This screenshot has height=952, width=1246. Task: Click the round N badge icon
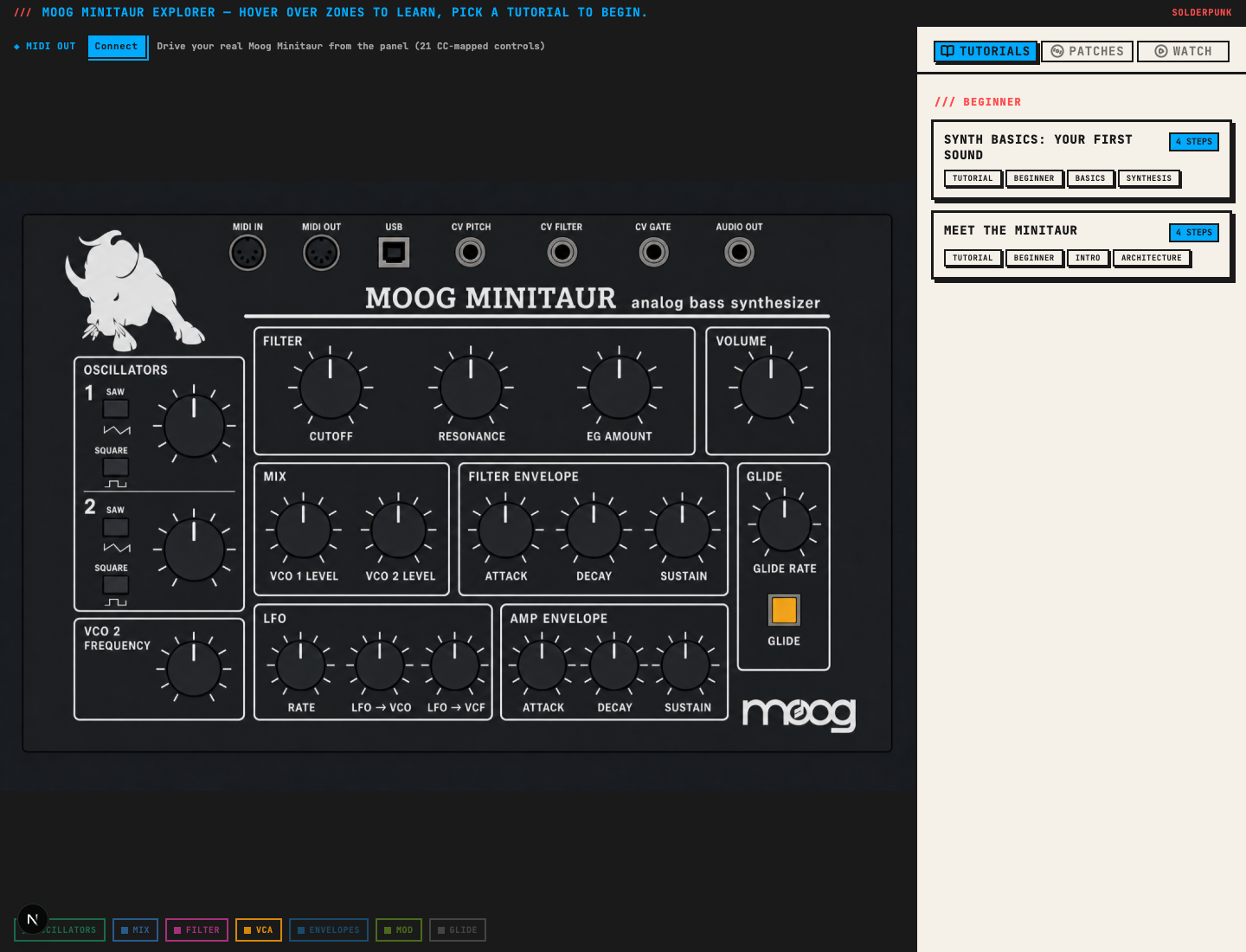(32, 919)
